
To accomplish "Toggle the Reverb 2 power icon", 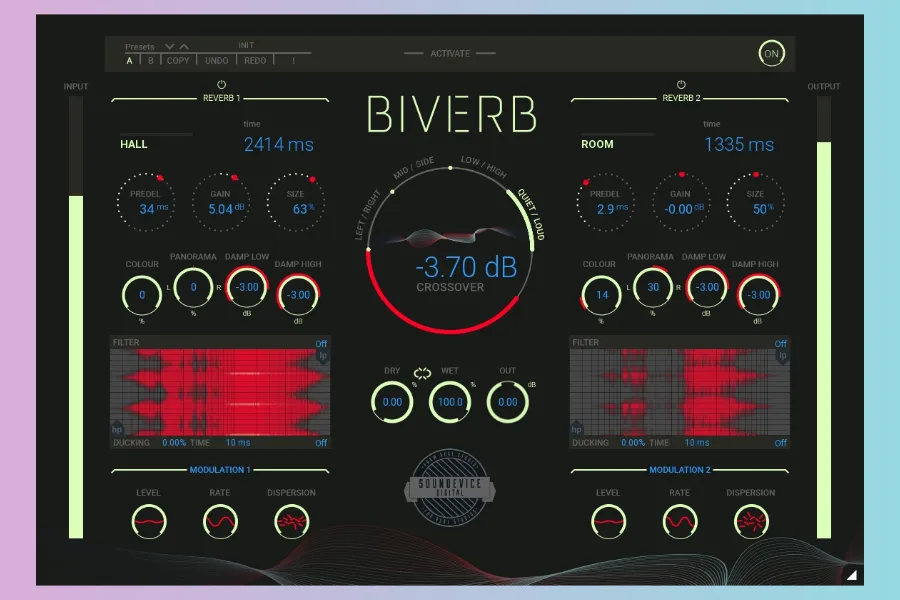I will 680,85.
